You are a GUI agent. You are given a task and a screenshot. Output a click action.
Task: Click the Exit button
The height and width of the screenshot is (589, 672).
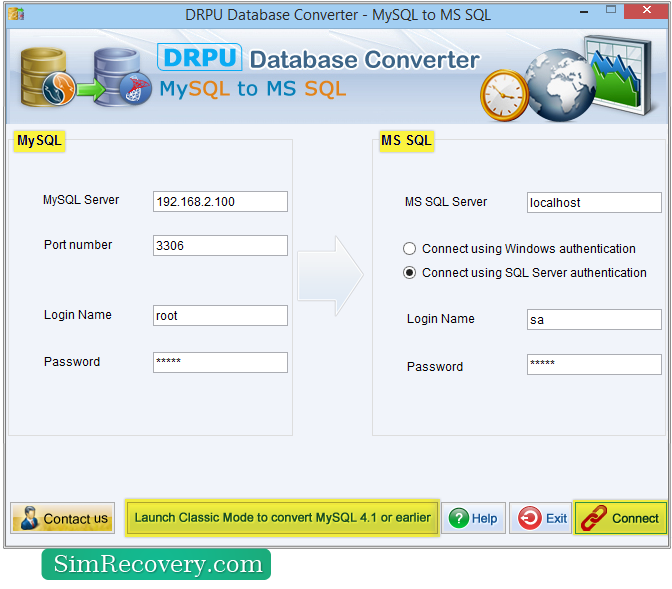click(x=541, y=518)
